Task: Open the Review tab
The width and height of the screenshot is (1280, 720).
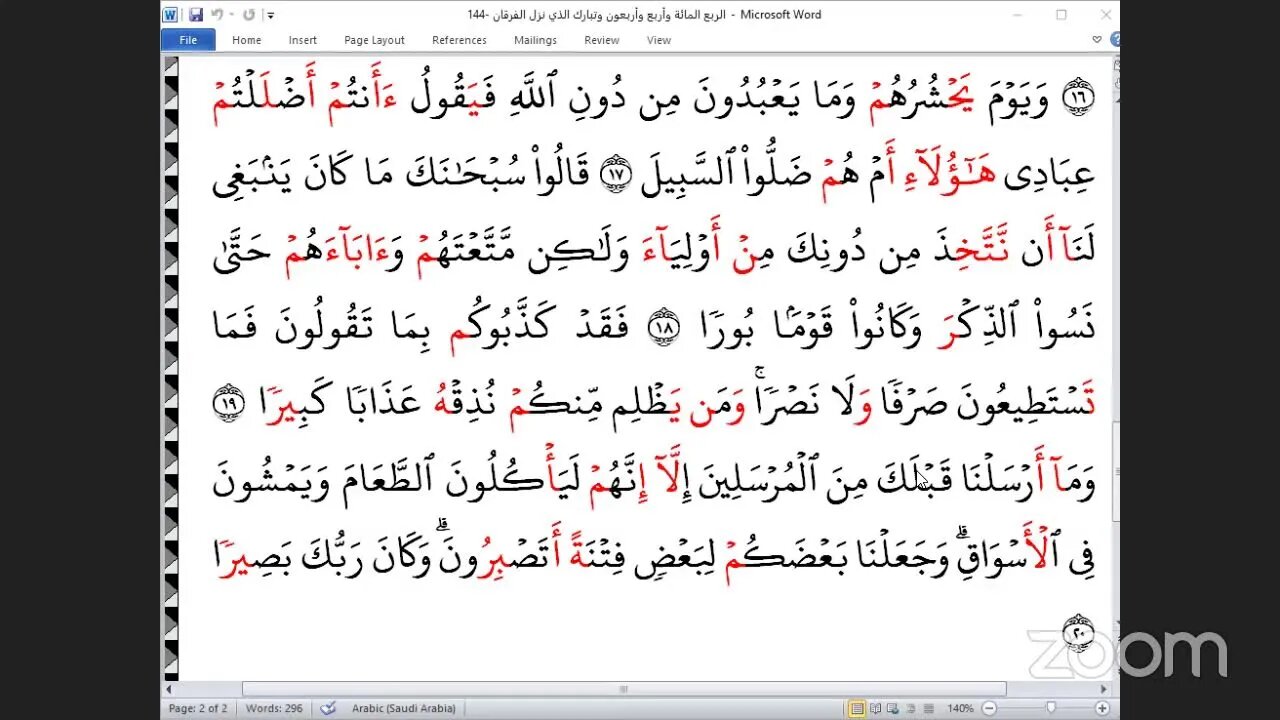Action: (602, 40)
